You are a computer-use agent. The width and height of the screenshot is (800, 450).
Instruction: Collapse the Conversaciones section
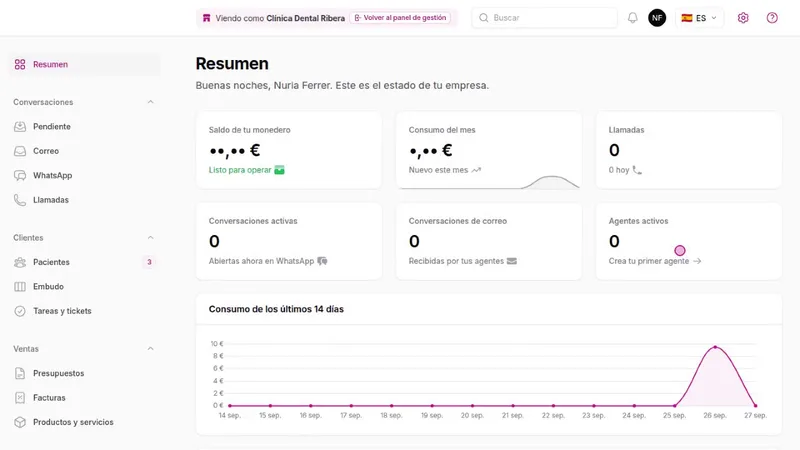click(x=151, y=102)
